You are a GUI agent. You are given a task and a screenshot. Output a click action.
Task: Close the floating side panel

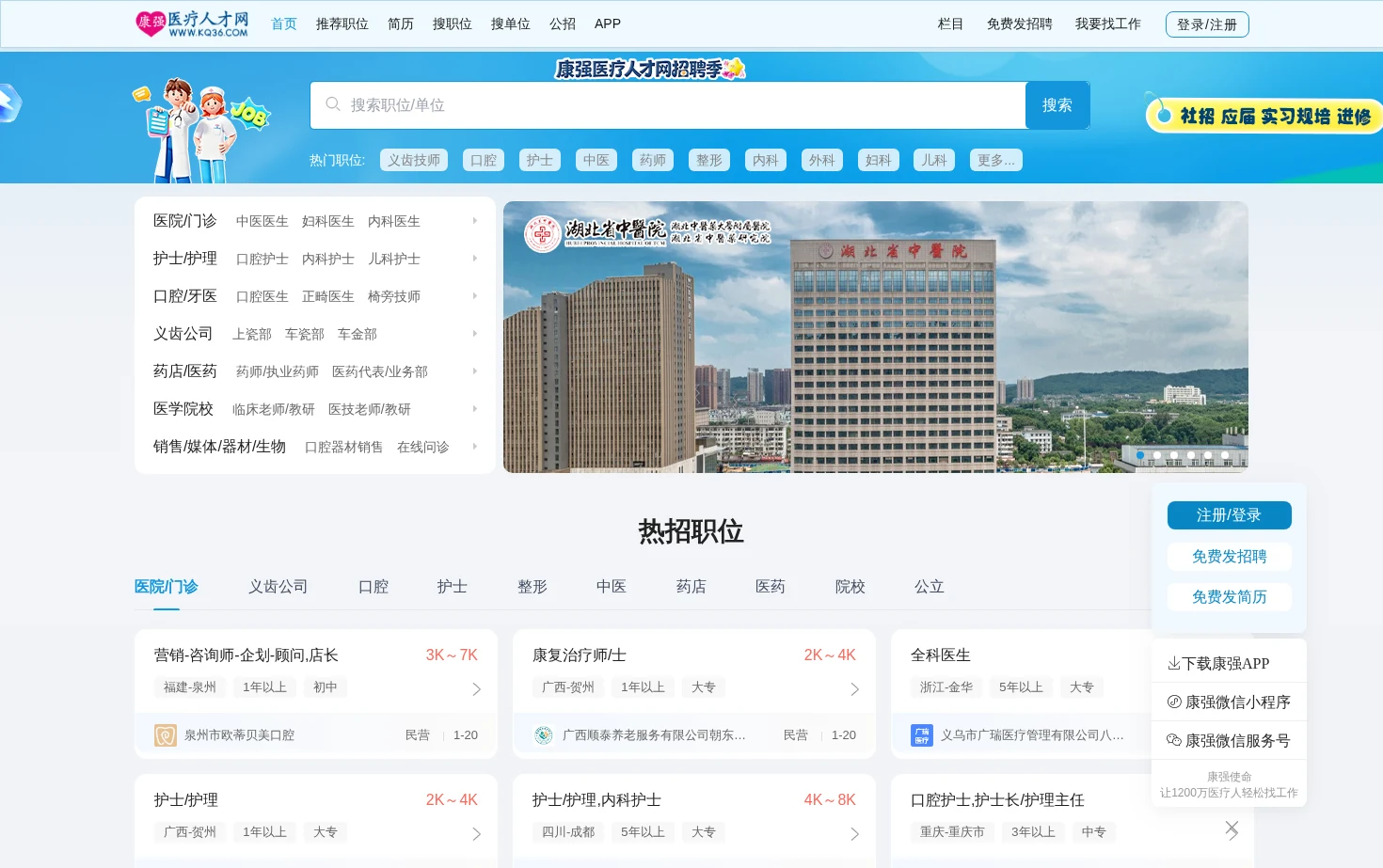coord(1232,828)
